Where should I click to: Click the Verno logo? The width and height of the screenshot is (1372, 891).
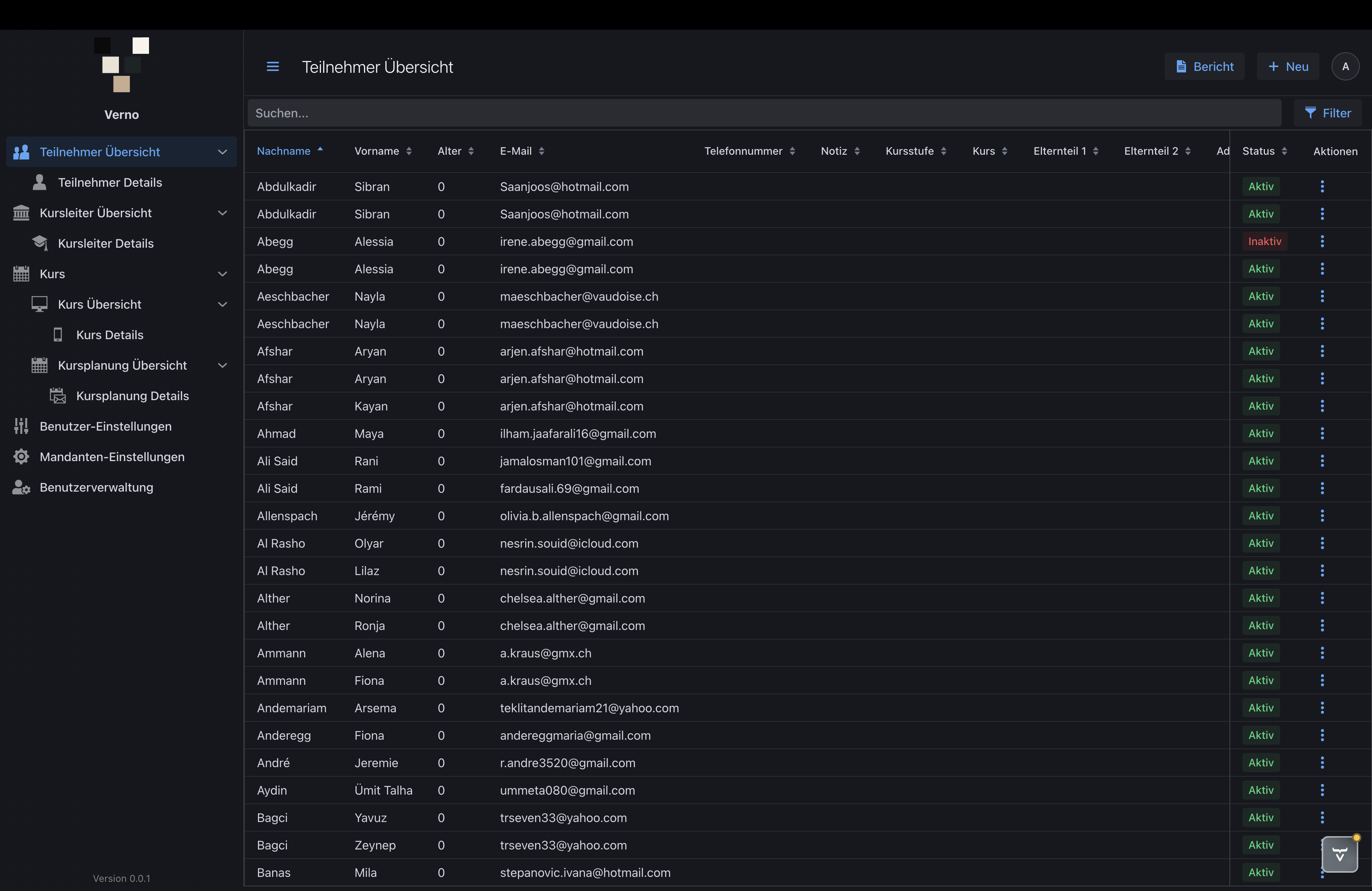[122, 64]
